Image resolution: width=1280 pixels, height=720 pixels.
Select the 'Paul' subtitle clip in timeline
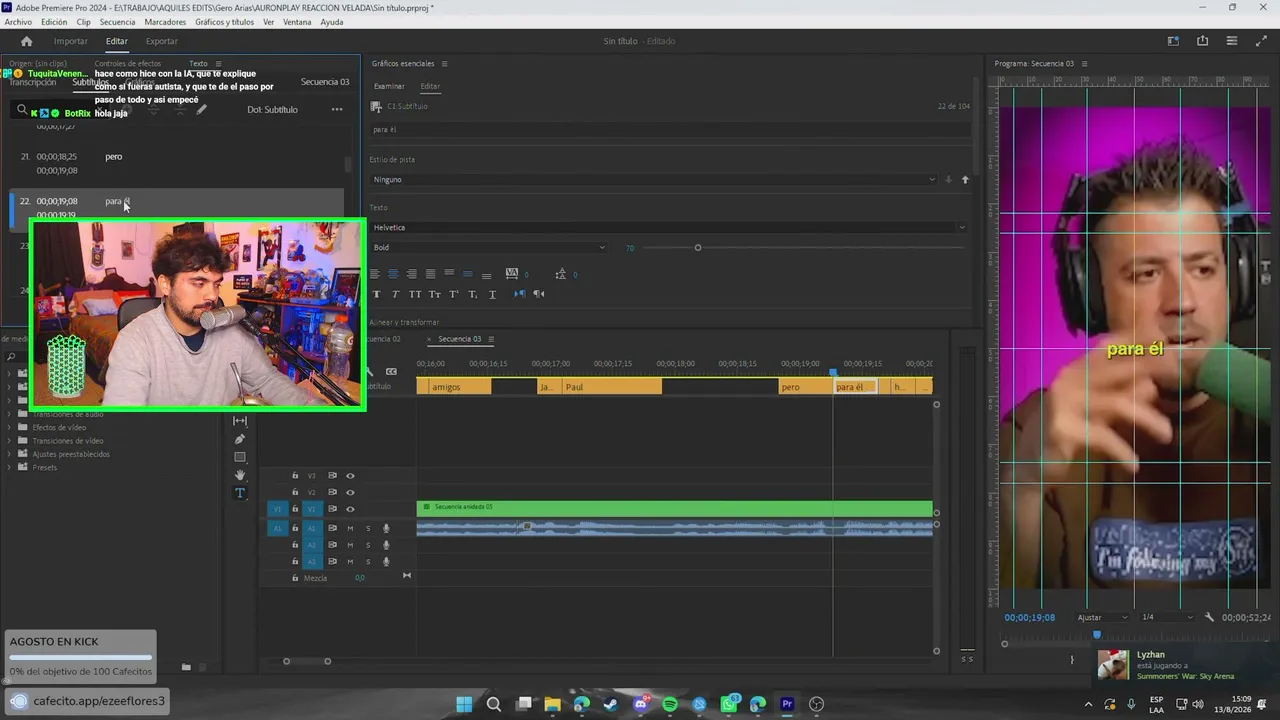pos(611,387)
